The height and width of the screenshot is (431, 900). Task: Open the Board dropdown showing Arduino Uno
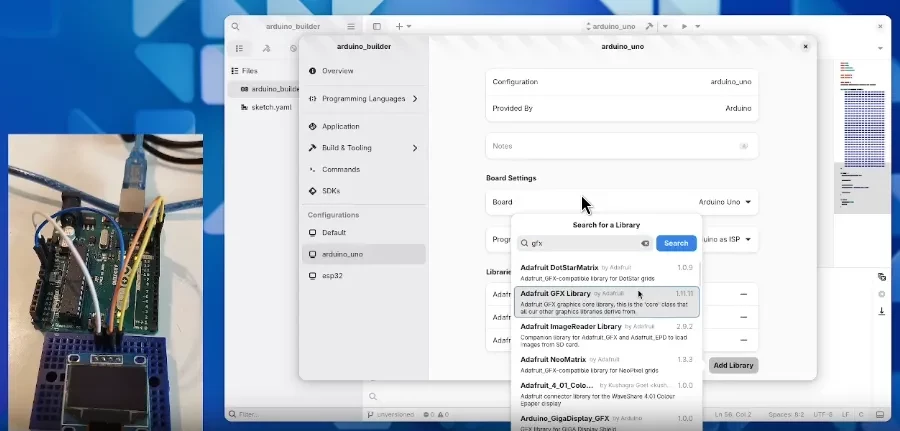click(725, 202)
